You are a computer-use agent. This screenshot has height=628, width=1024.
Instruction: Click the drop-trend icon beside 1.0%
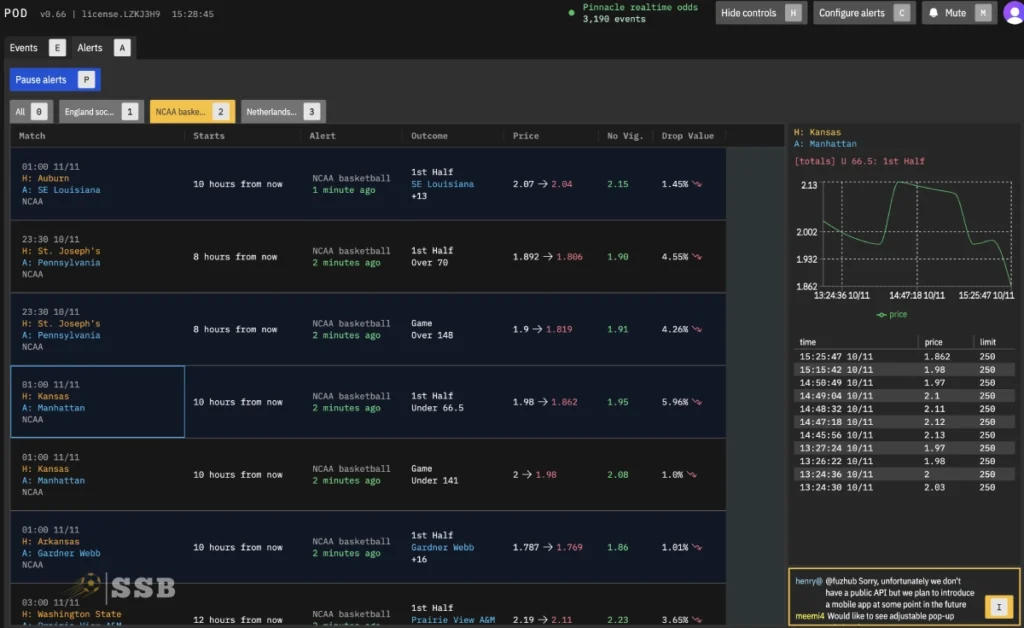tap(692, 475)
